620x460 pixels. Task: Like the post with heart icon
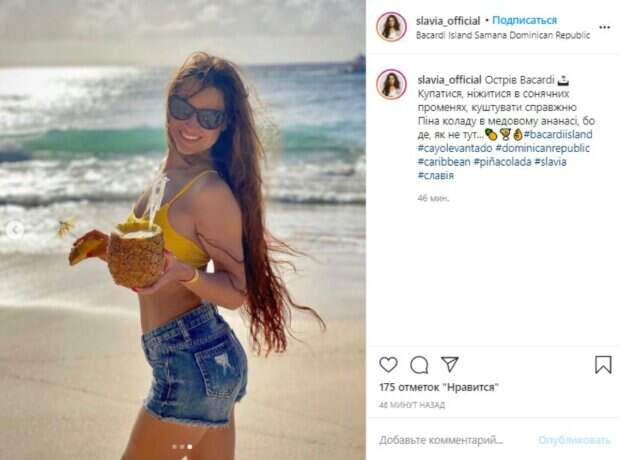click(x=388, y=365)
